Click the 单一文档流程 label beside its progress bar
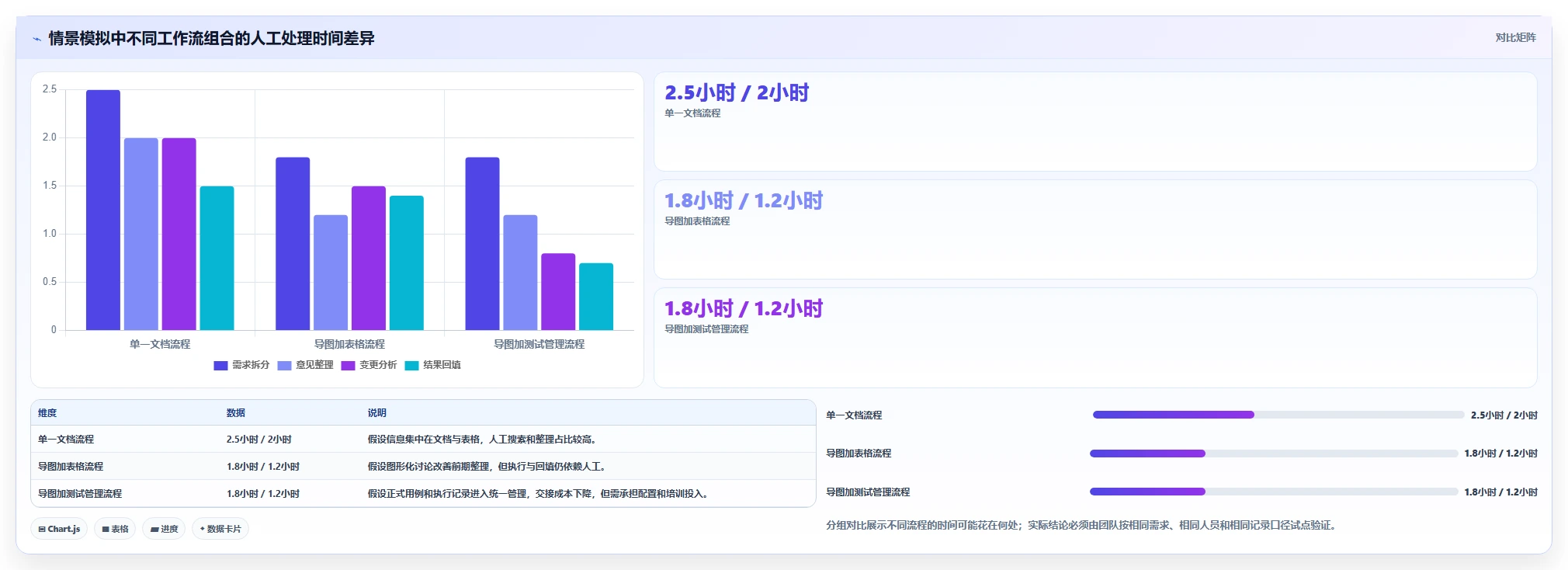The image size is (1568, 570). (x=854, y=415)
